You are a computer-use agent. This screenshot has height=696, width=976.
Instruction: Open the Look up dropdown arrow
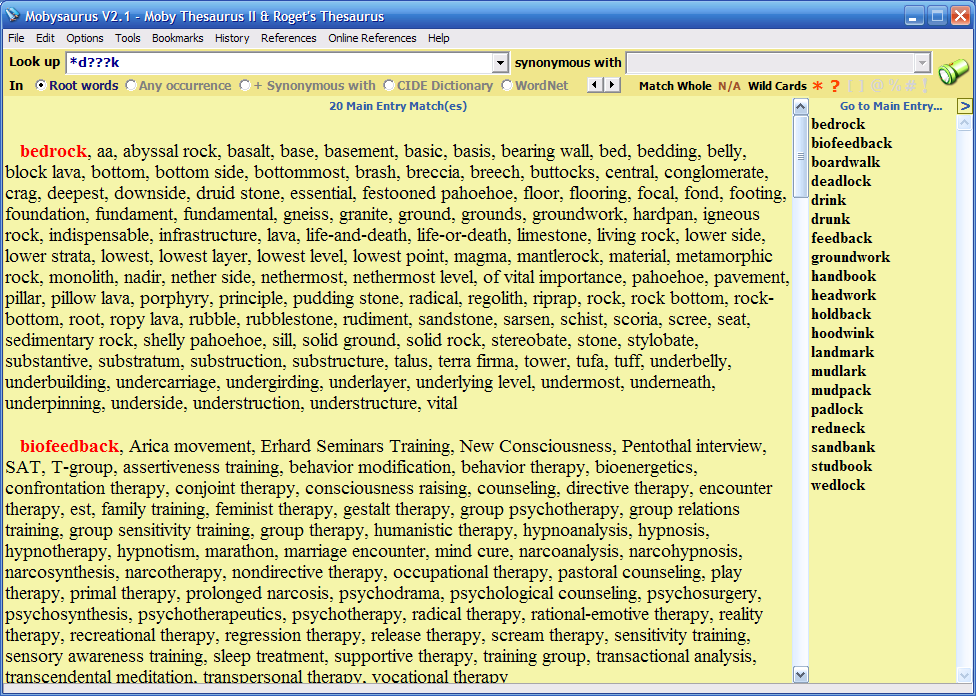pyautogui.click(x=500, y=63)
